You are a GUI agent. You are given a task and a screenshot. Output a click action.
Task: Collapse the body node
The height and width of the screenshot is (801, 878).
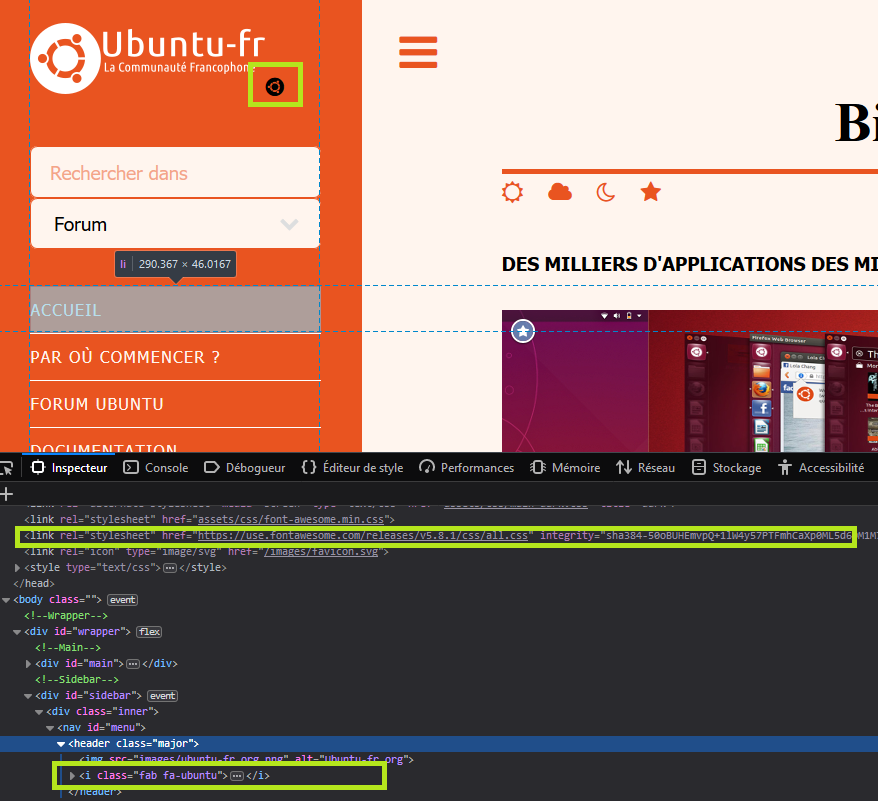click(6, 599)
